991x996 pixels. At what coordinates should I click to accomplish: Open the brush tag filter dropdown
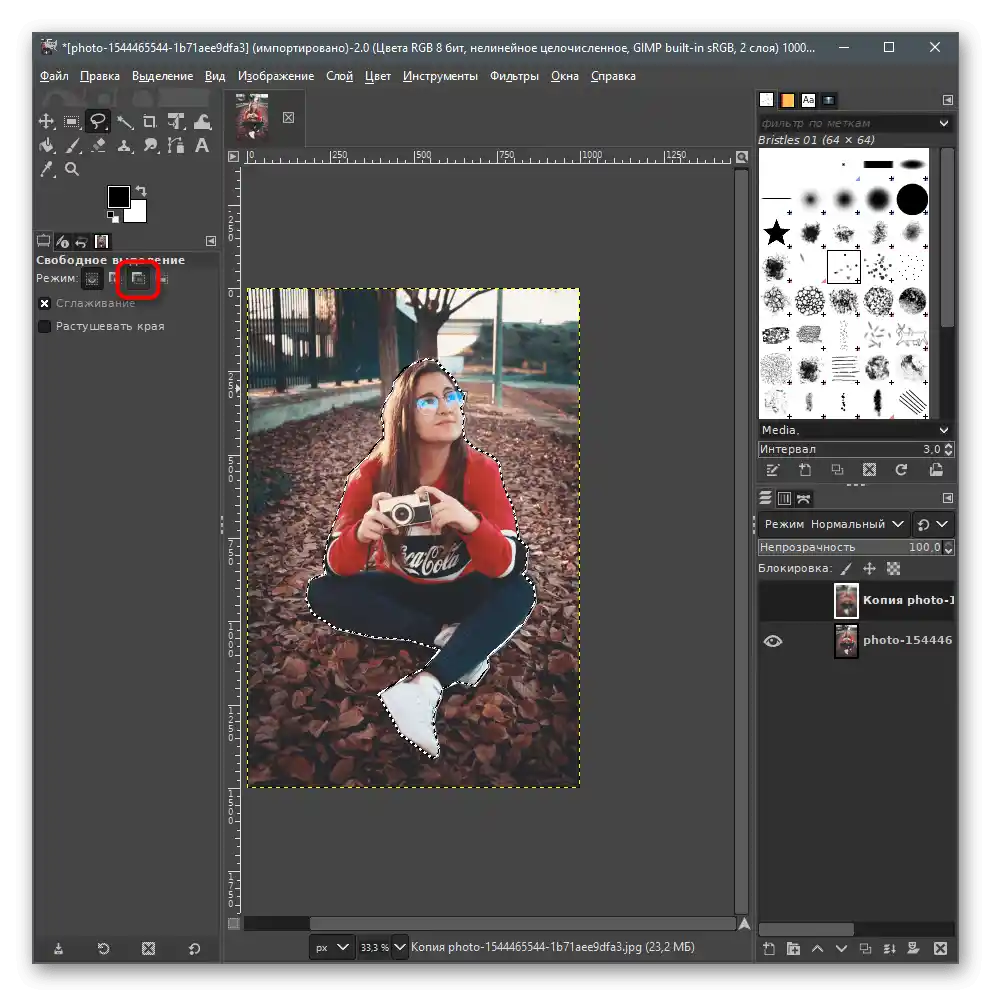point(944,123)
